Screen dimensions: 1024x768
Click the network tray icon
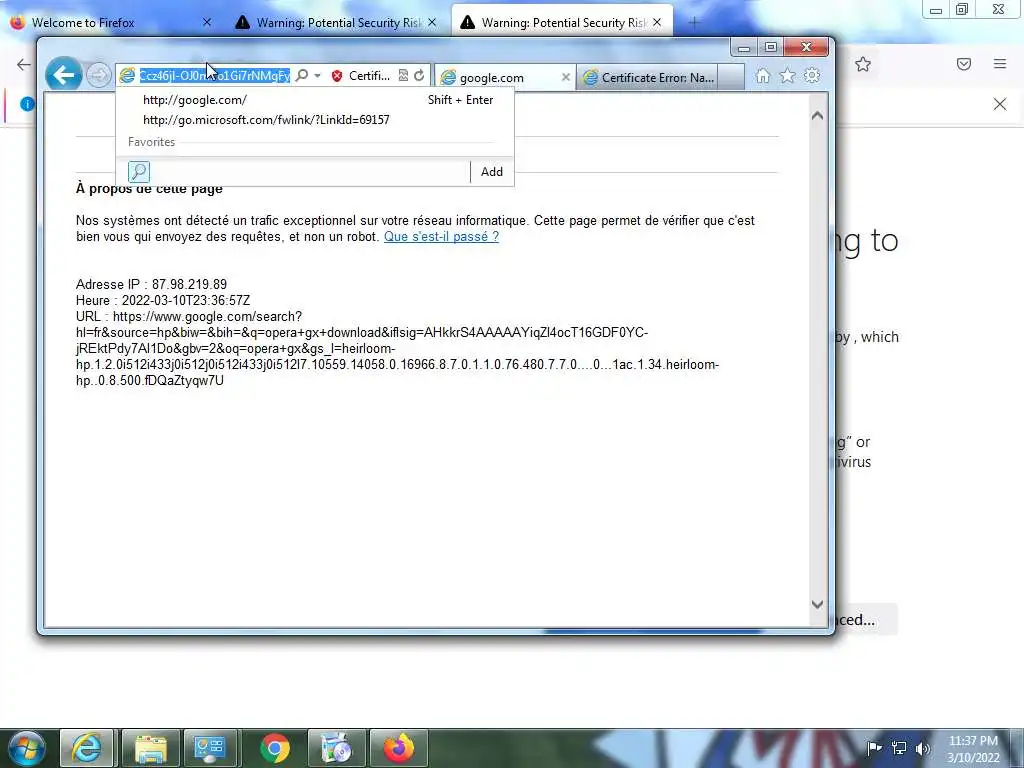point(899,748)
